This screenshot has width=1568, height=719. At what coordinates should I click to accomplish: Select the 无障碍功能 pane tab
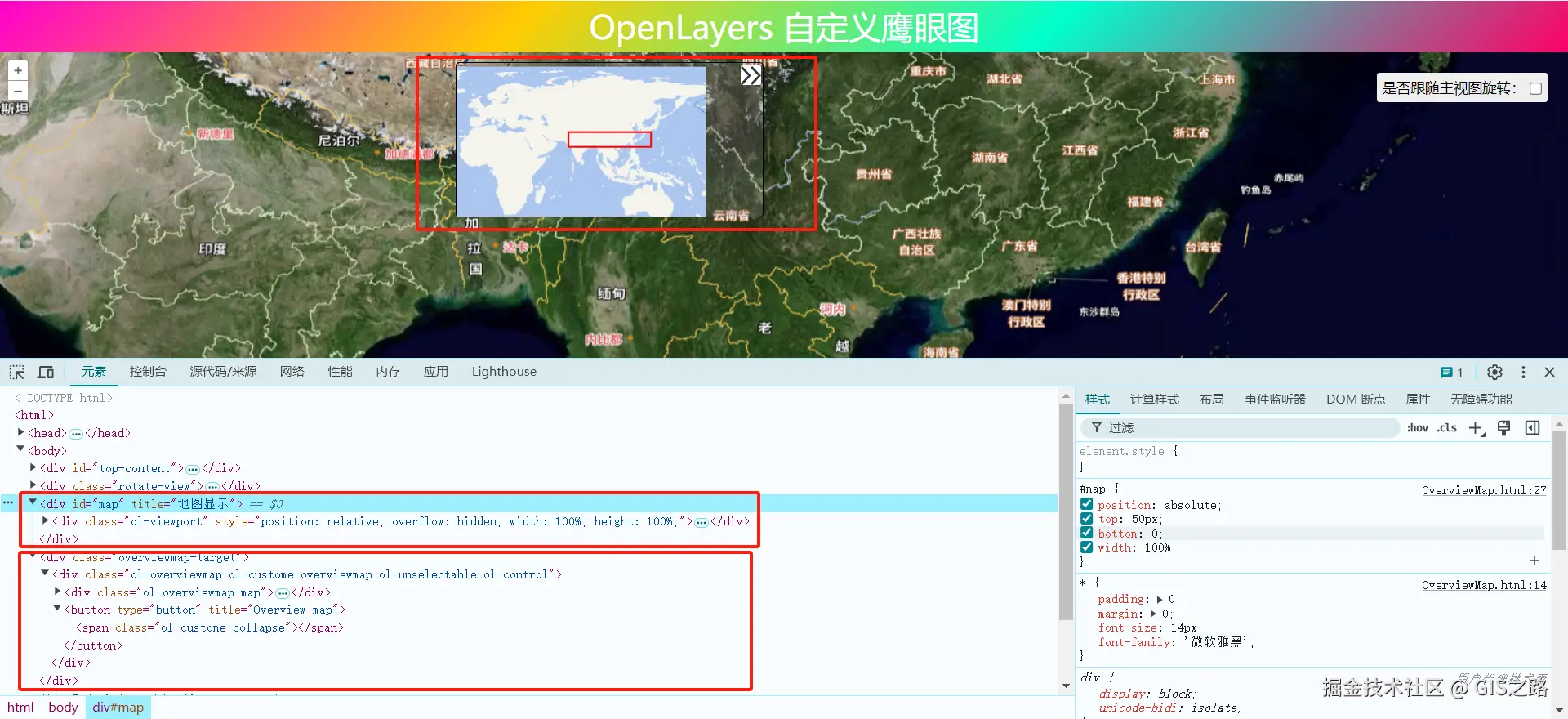1481,400
